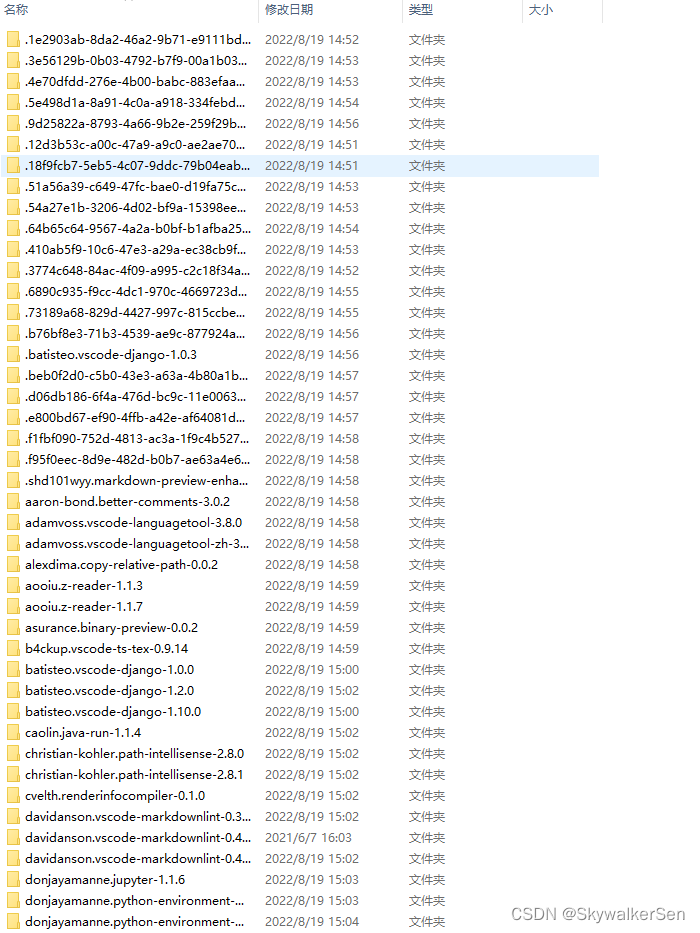Click date 15:00 of batisteo.vscode-django-1.10.0 row
700x933 pixels.
tap(312, 712)
